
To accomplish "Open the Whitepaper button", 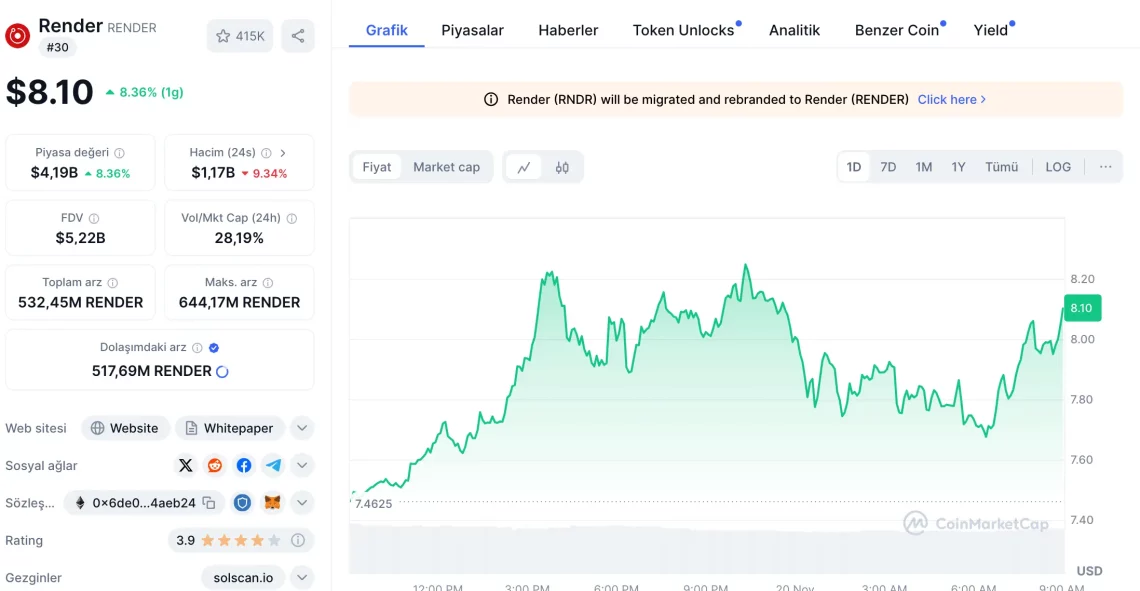I will (x=230, y=428).
